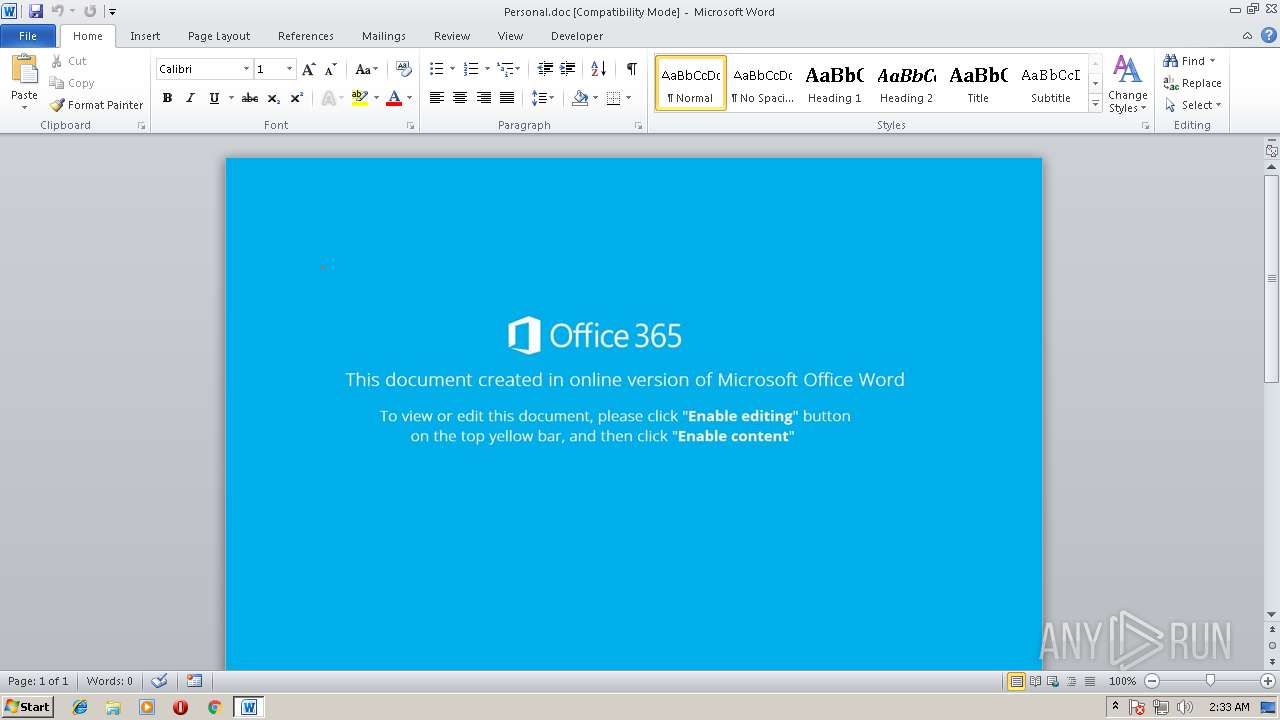The height and width of the screenshot is (720, 1280).
Task: Click the 100% zoom level button
Action: click(x=1122, y=681)
